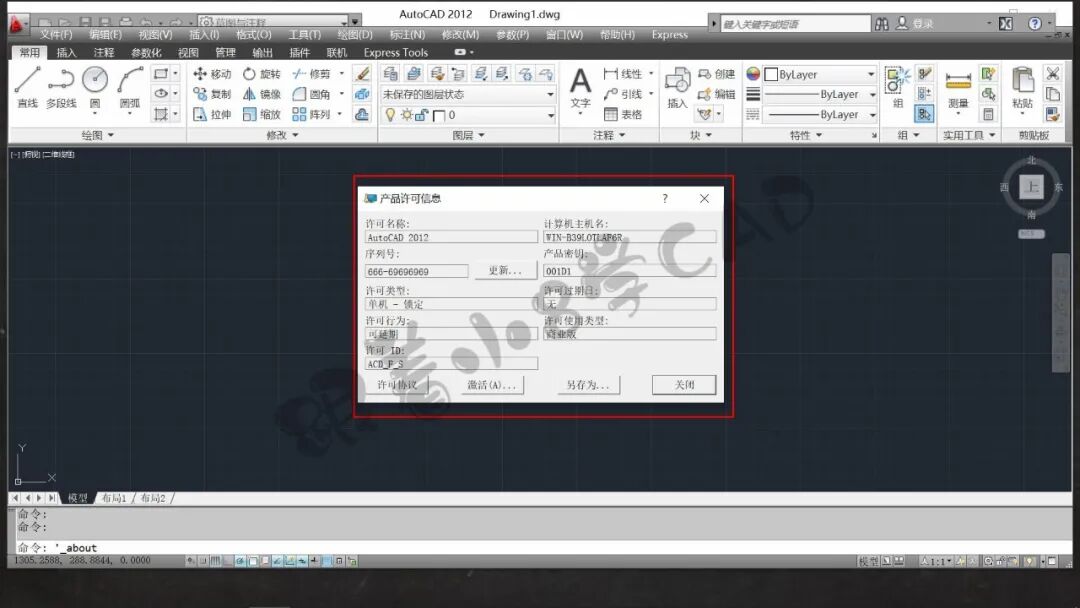The width and height of the screenshot is (1080, 608).
Task: Select the Circle (圆) tool
Action: 94,87
